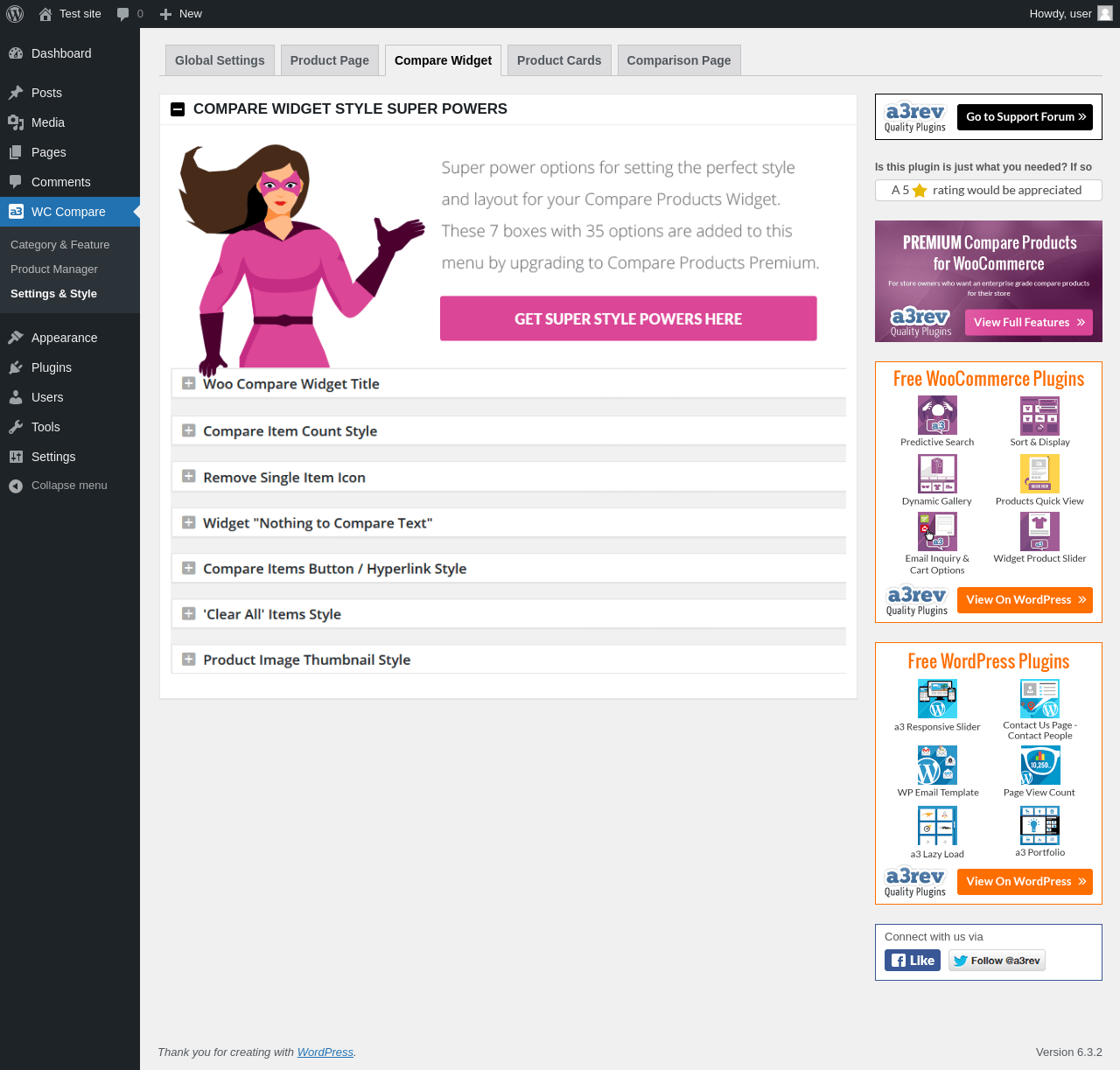Click the Premium Compare Products banner
The image size is (1120, 1070).
coord(989,281)
